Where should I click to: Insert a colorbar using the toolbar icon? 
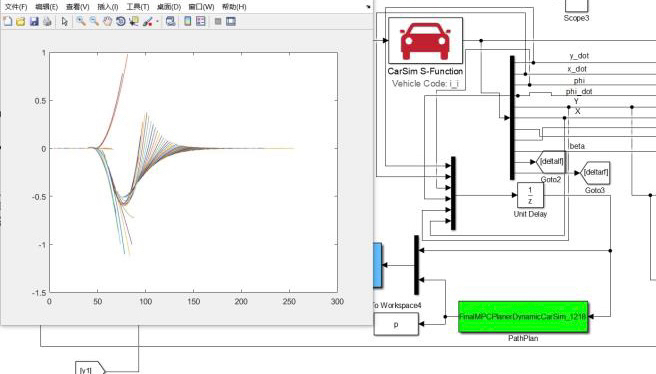187,21
